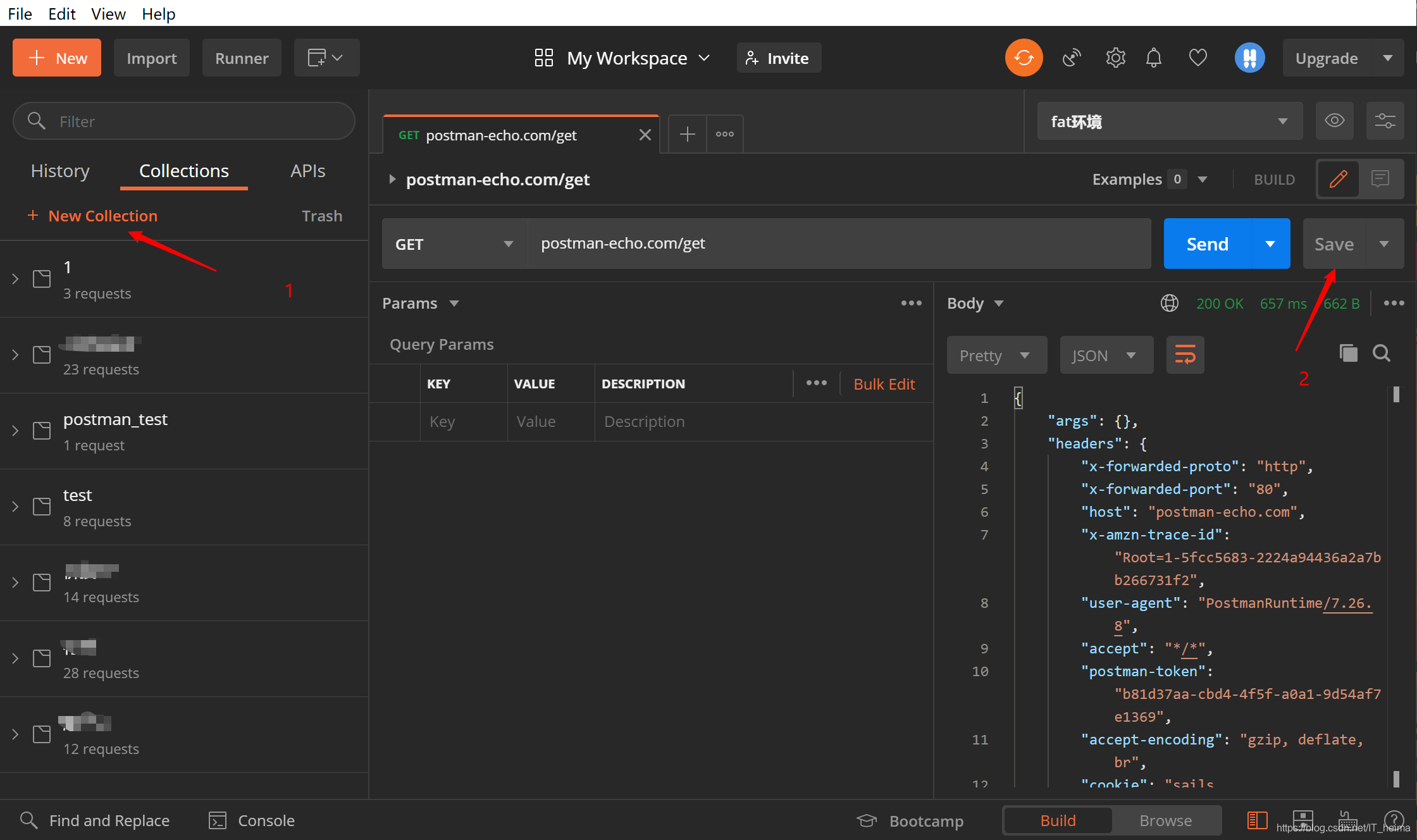Click the Send button

click(1207, 244)
